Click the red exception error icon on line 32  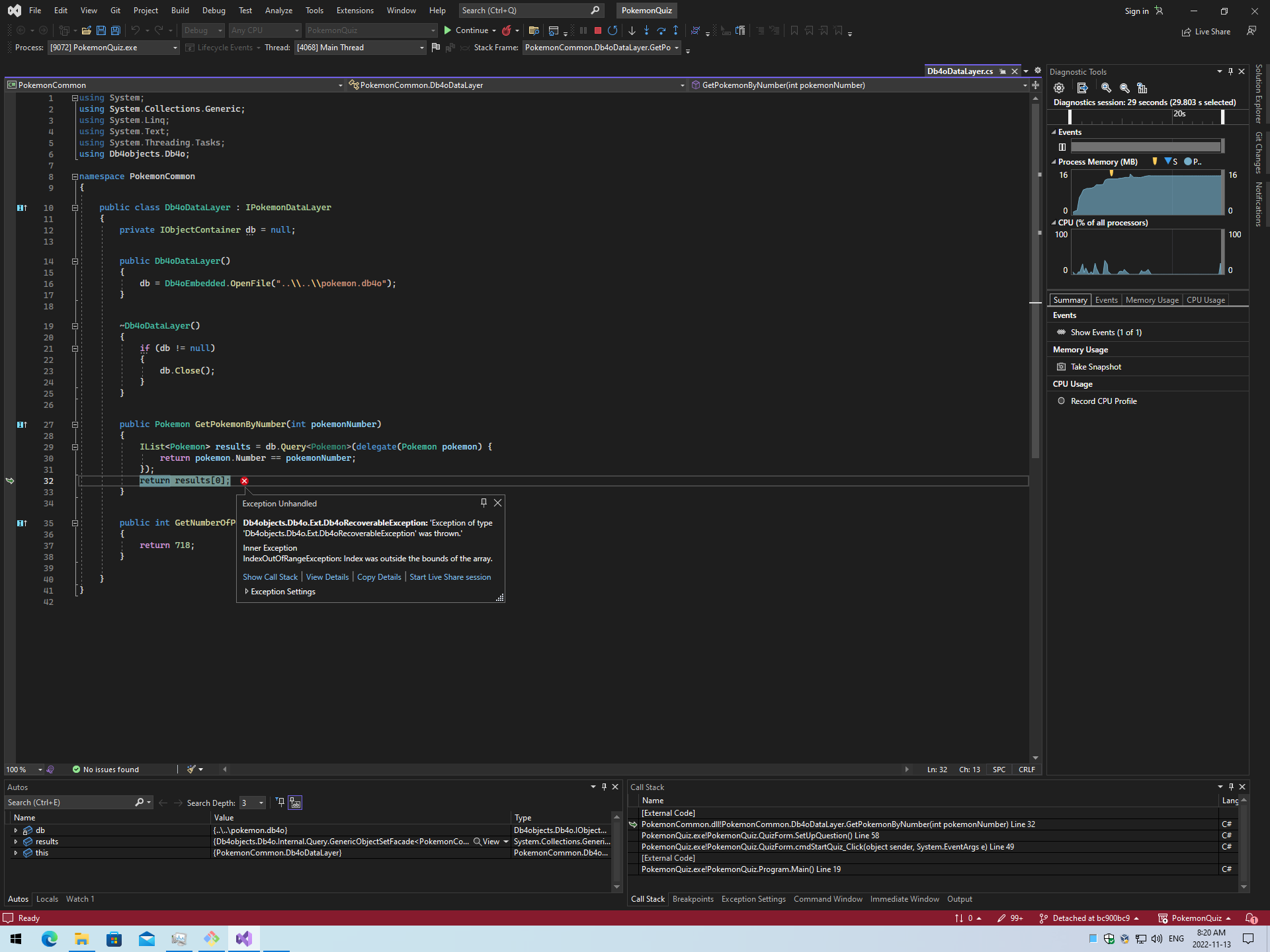point(245,481)
